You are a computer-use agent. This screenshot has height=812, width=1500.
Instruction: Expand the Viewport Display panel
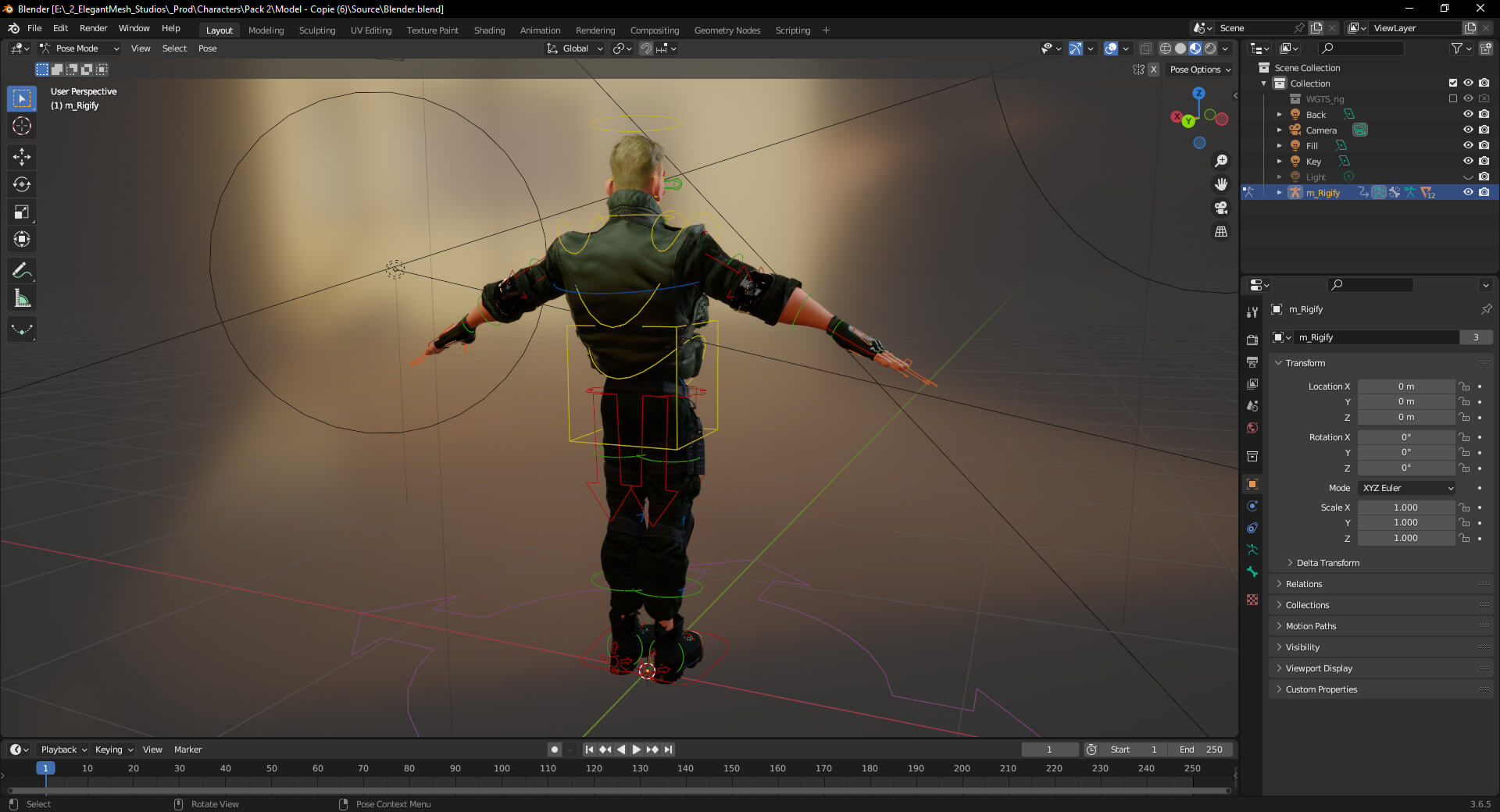1319,668
